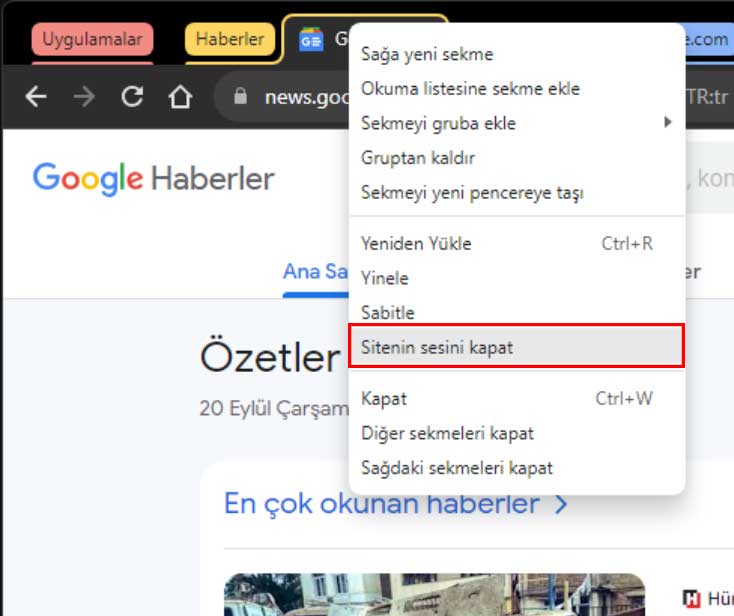Open the top news story thumbnail image
Screen dimensions: 734x616
[434, 594]
